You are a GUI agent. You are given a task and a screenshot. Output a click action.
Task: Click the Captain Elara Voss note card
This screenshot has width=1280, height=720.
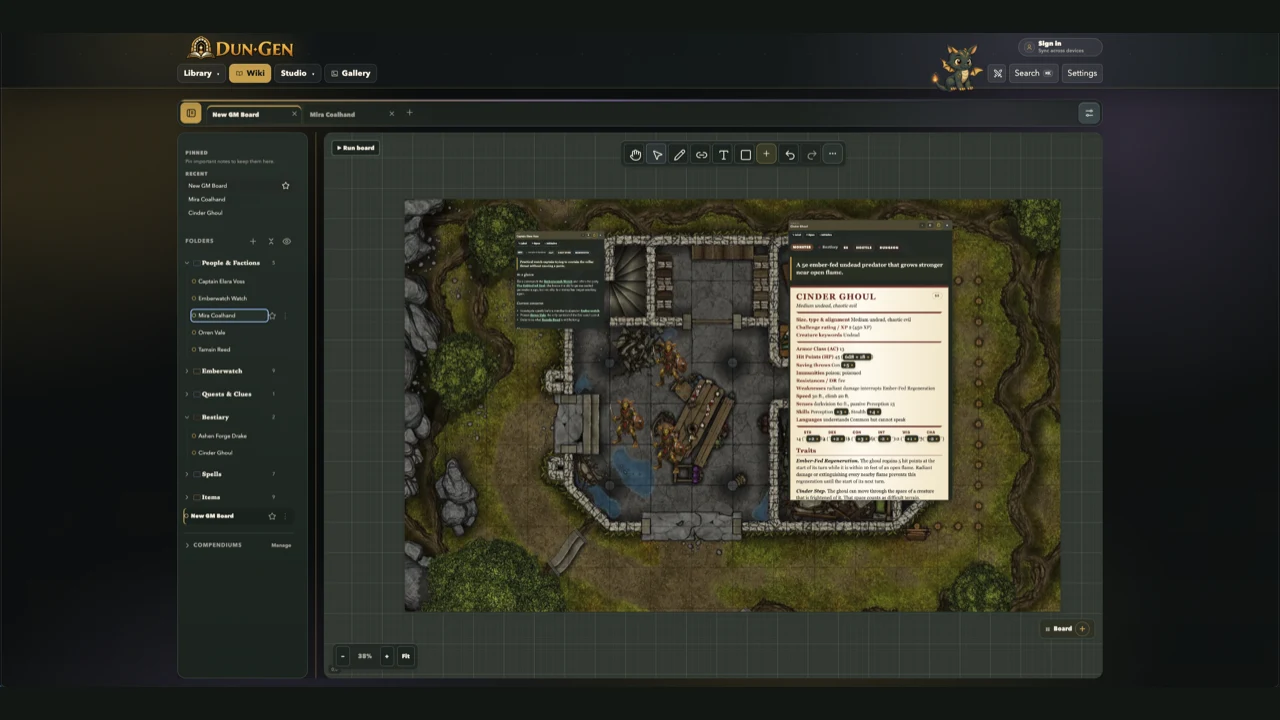(559, 282)
